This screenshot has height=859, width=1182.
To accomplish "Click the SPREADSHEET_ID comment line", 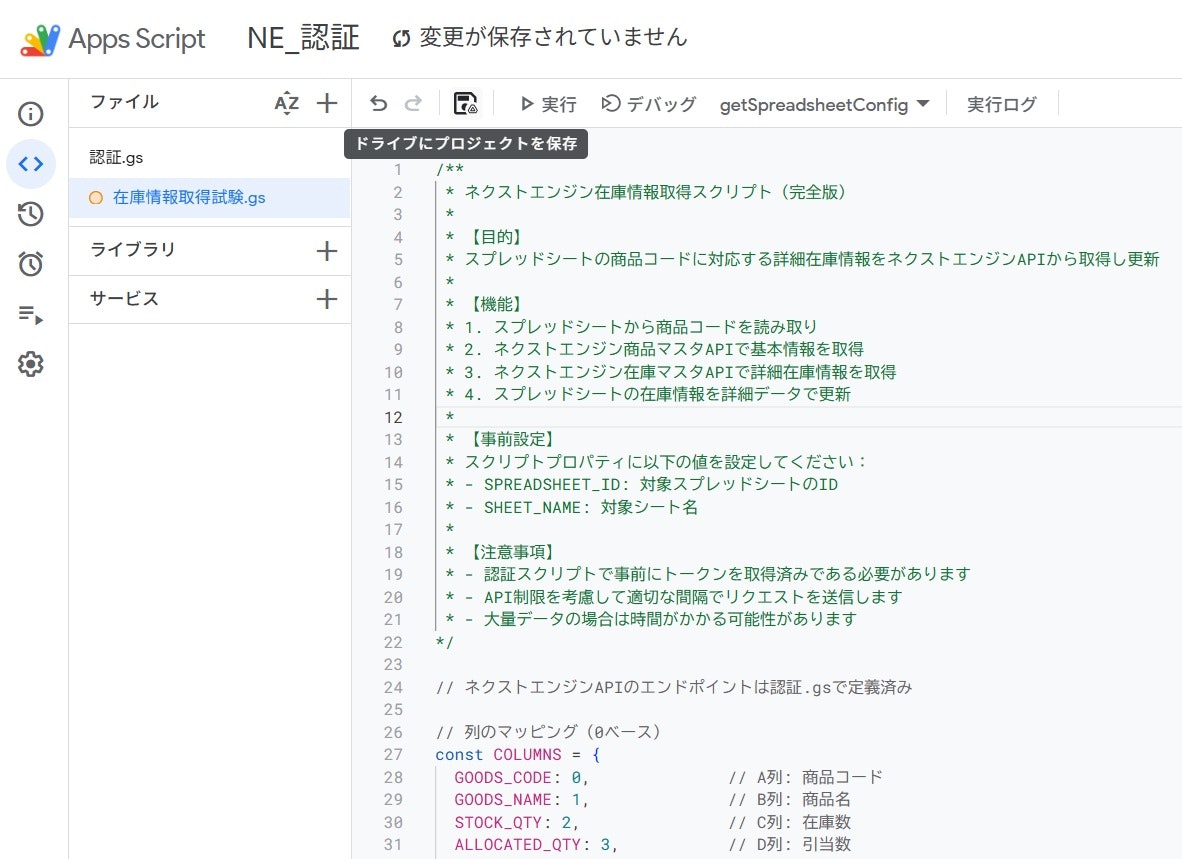I will [642, 485].
